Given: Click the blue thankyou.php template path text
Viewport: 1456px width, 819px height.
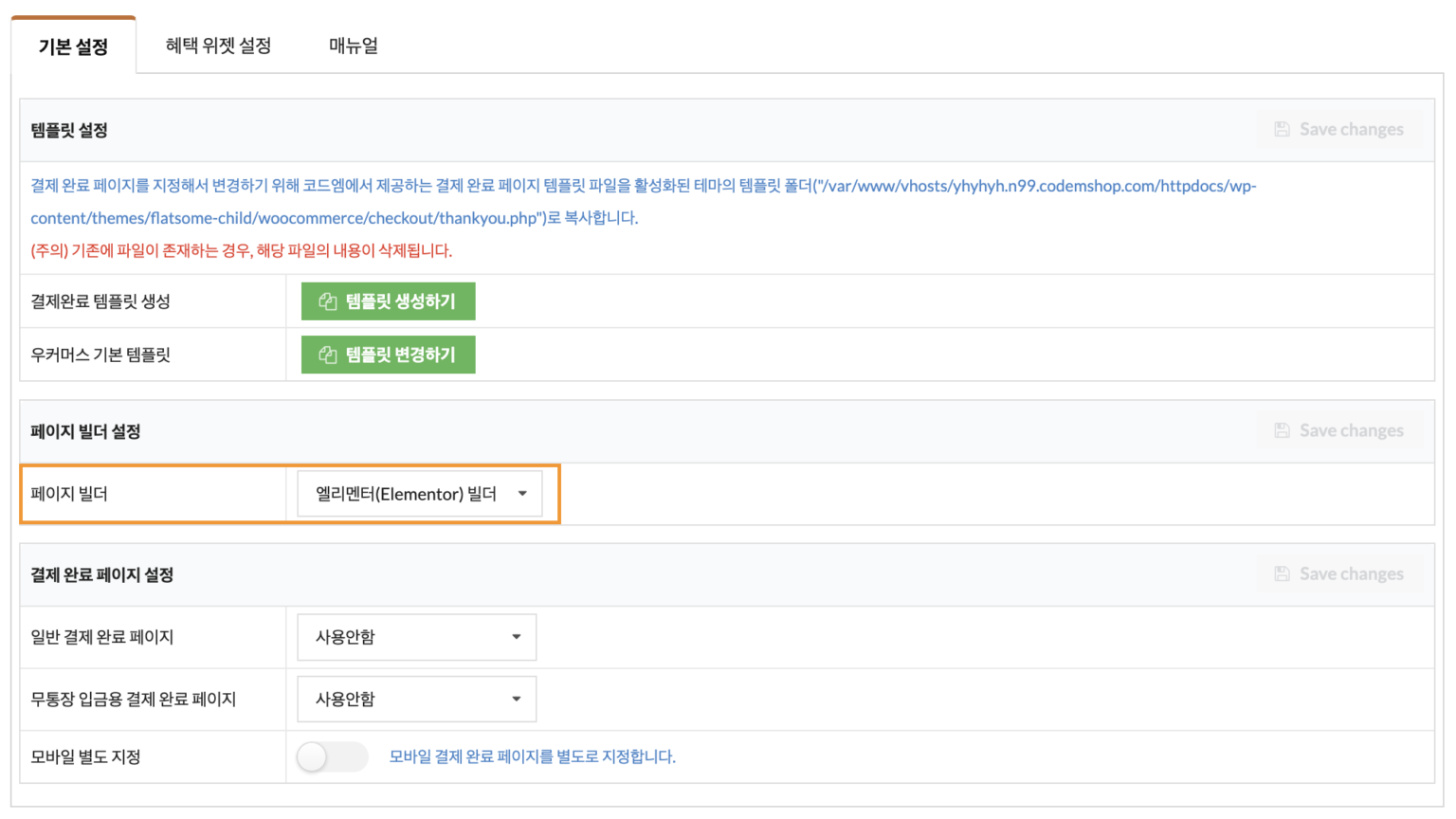Looking at the screenshot, I should [x=334, y=218].
